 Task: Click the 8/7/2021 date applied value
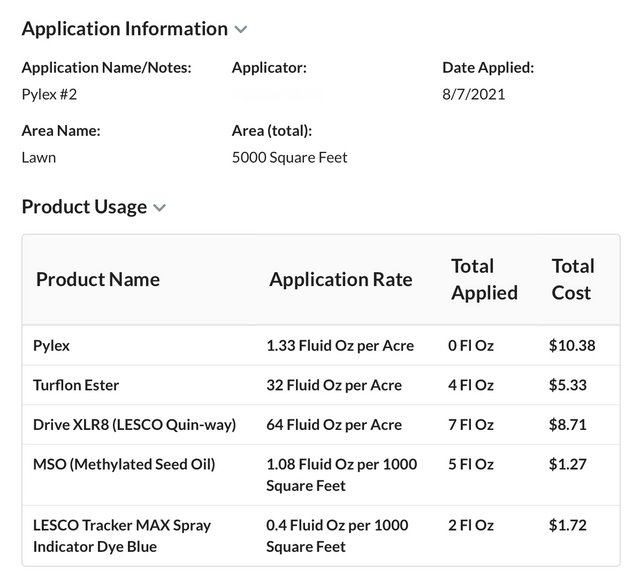pos(473,95)
